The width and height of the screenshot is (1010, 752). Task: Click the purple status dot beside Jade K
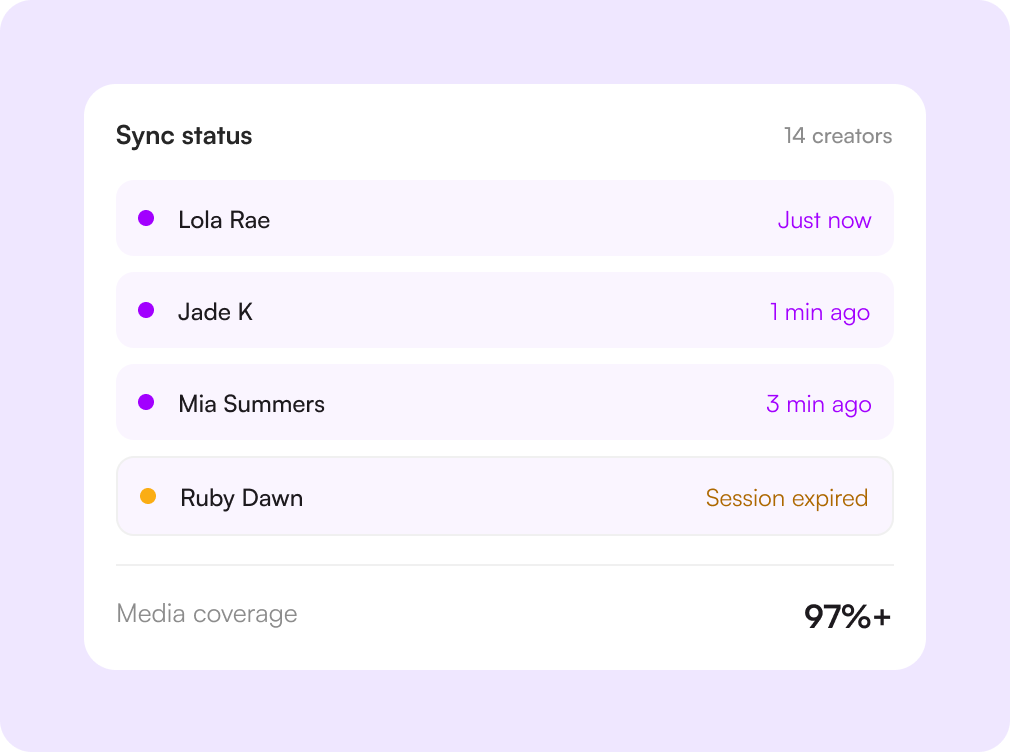tap(146, 311)
